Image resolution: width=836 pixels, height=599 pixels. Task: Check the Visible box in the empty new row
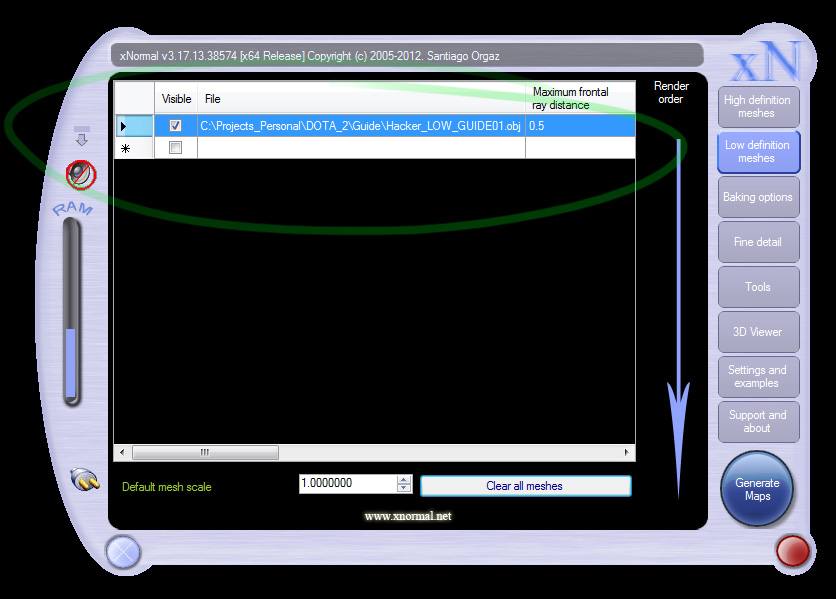coord(175,148)
